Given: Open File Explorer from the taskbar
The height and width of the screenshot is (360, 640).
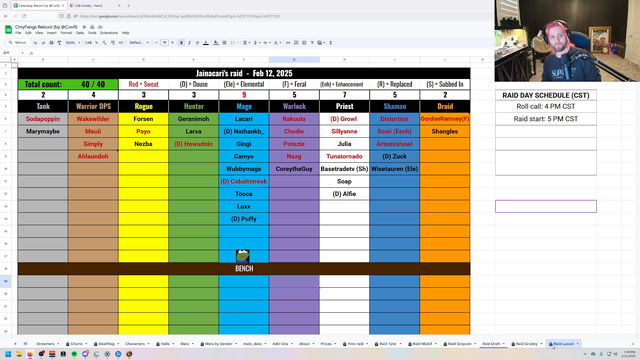Looking at the screenshot, I should pos(19,354).
